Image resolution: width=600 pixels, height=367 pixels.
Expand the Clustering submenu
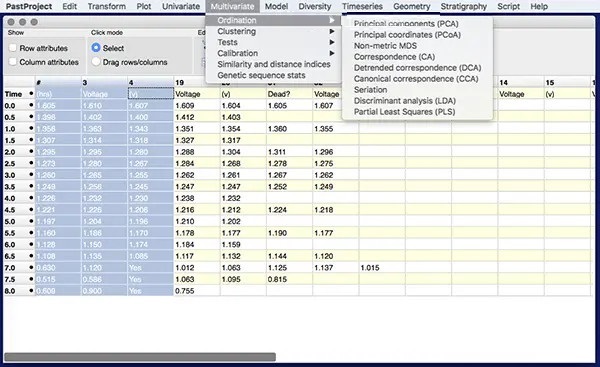(273, 31)
